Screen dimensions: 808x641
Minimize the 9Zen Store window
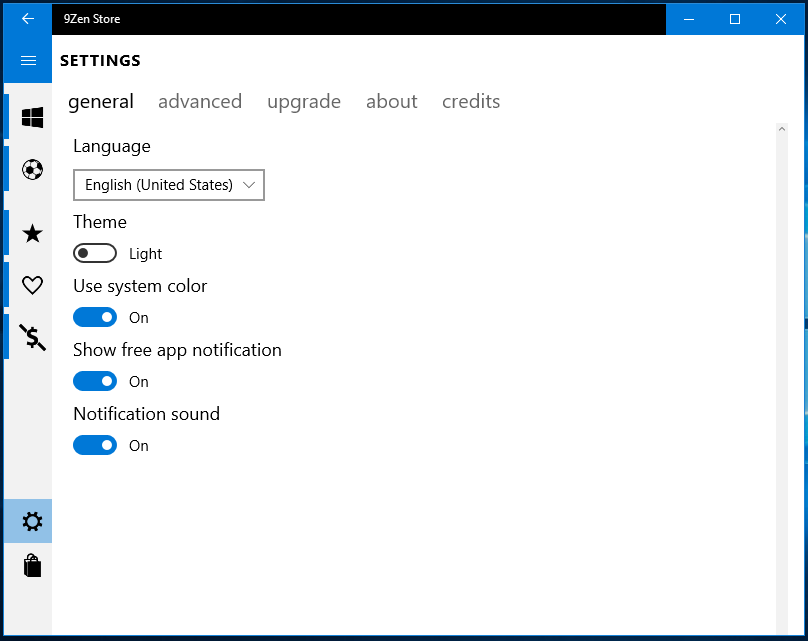(x=689, y=20)
